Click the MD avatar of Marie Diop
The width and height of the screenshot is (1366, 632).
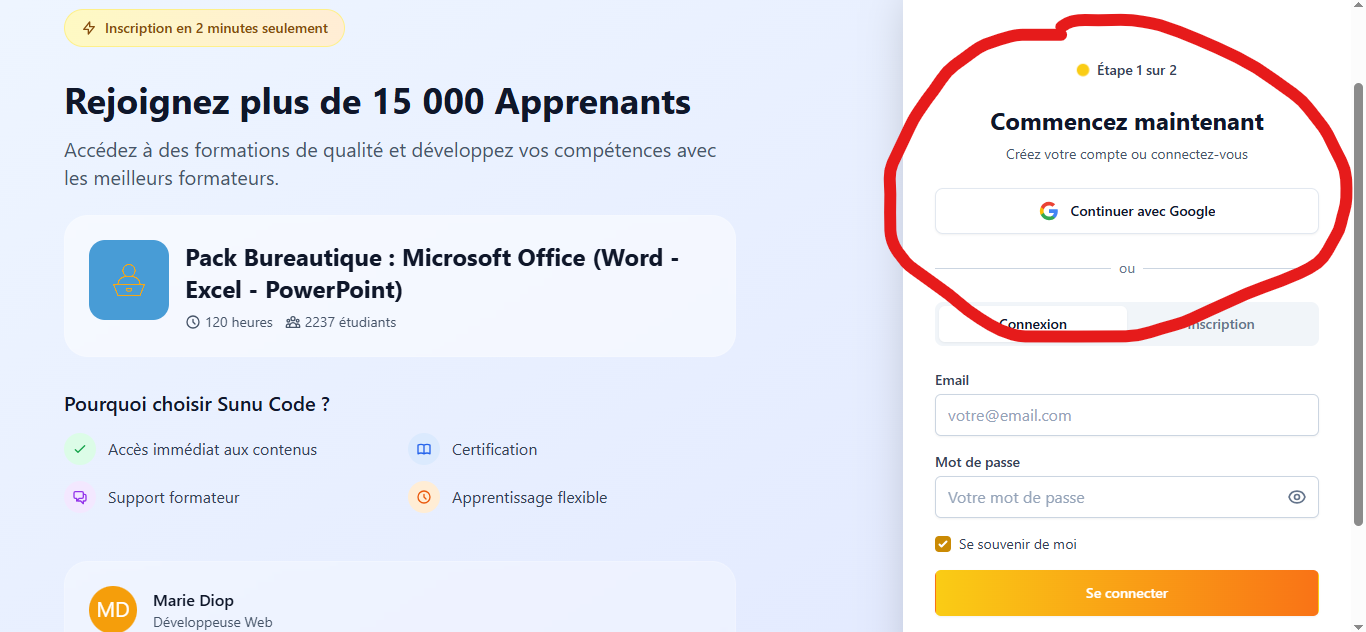pos(113,609)
